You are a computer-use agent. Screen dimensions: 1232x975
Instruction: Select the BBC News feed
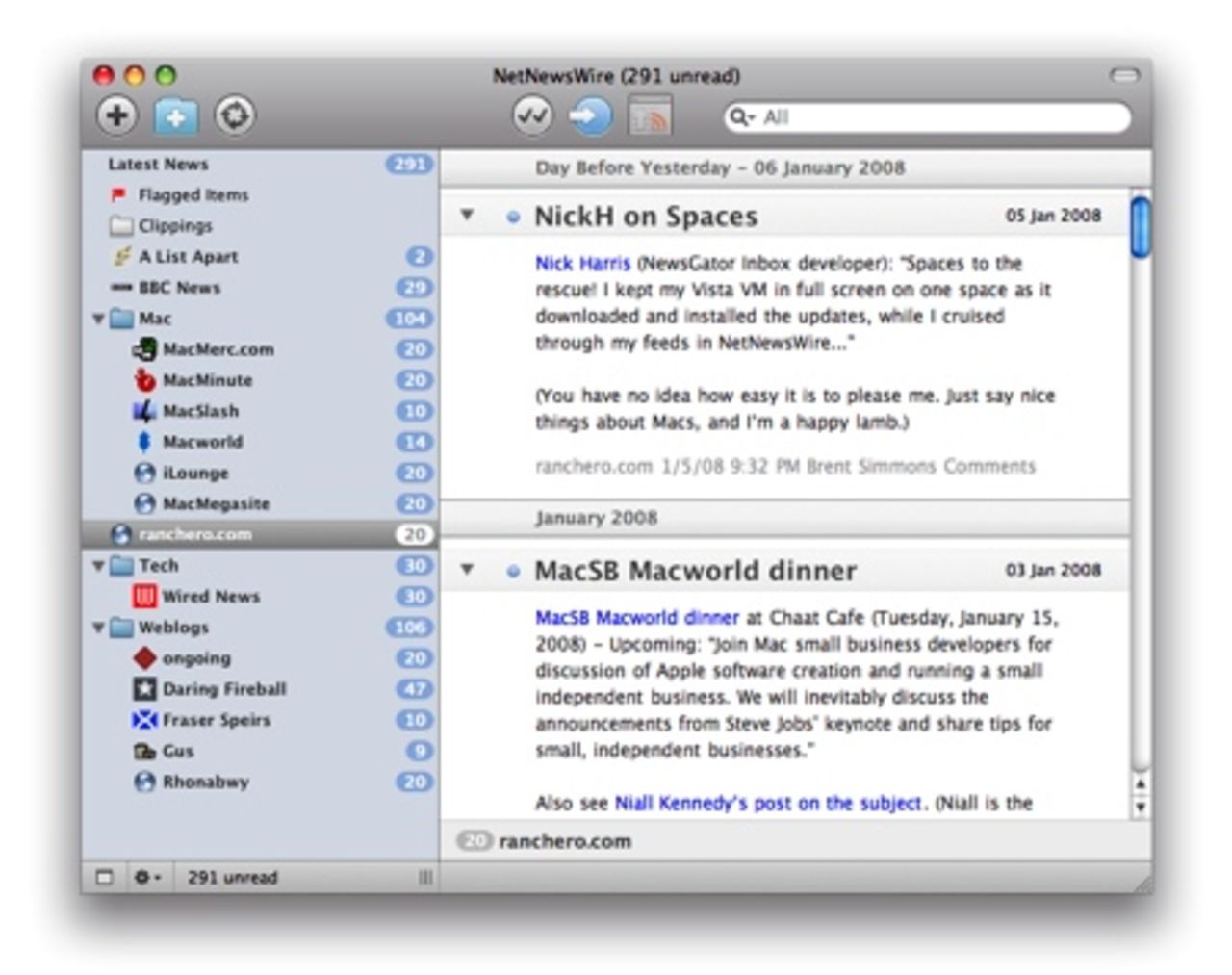point(179,288)
